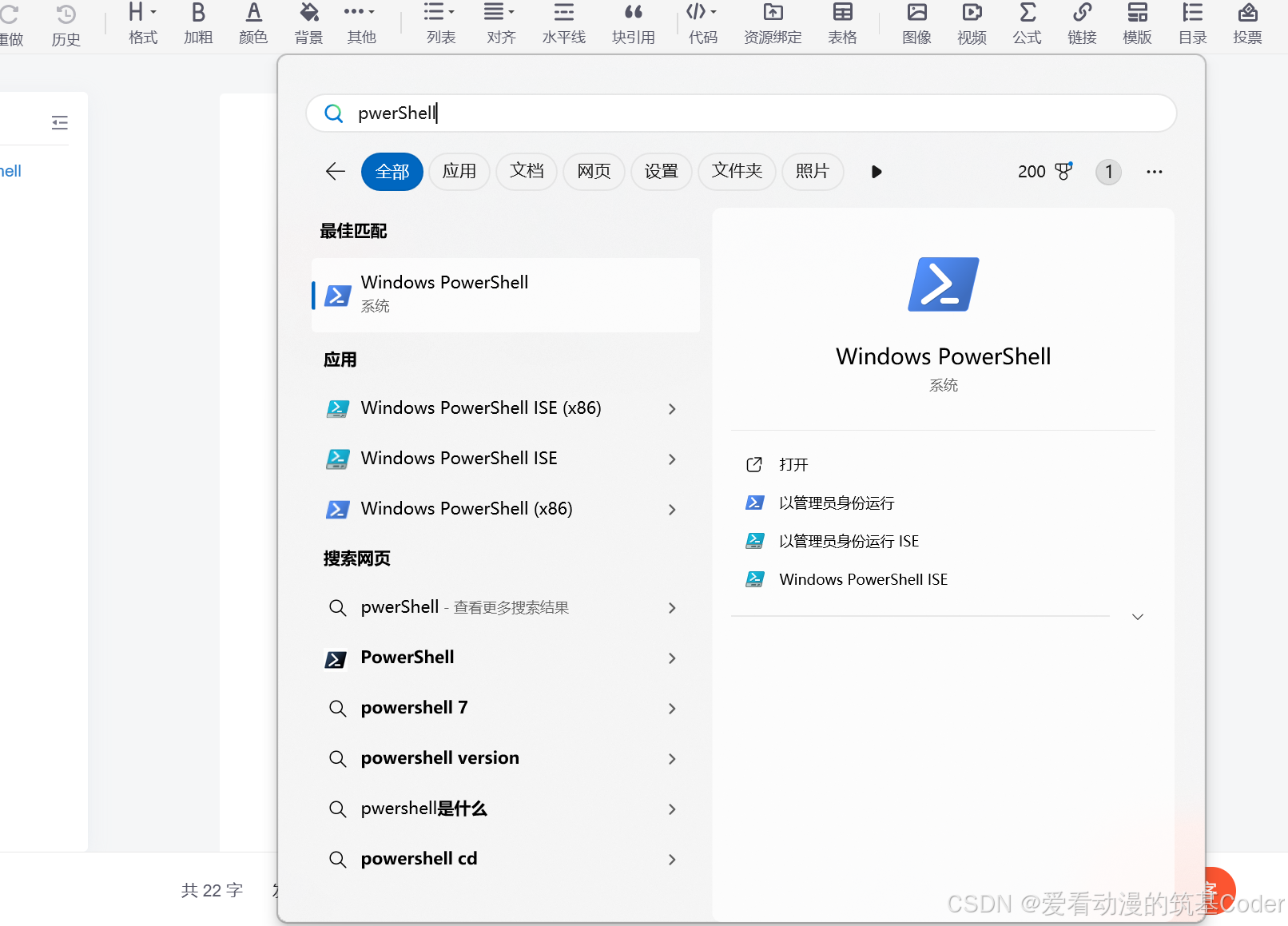Insert a 表格 table

(x=842, y=24)
